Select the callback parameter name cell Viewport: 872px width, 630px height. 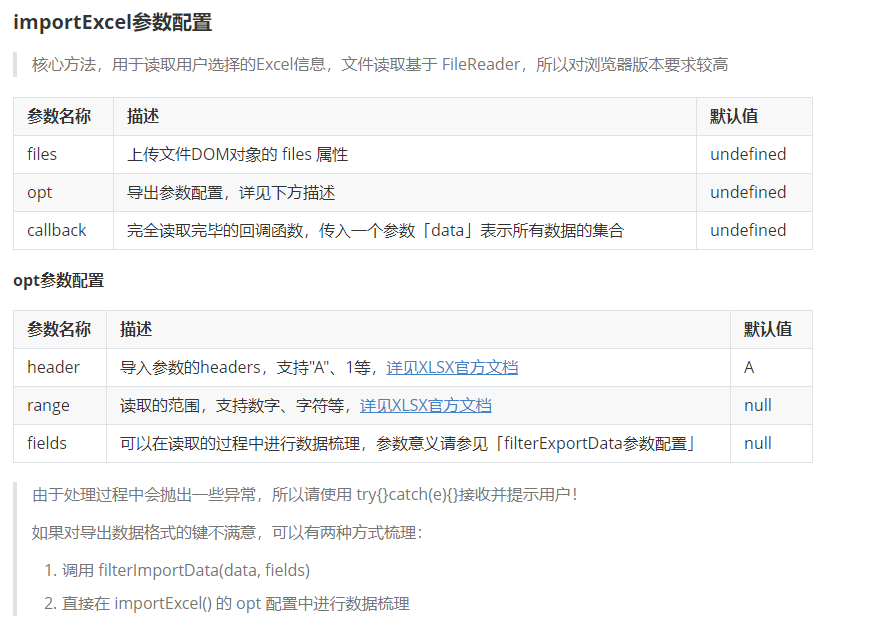click(x=57, y=230)
